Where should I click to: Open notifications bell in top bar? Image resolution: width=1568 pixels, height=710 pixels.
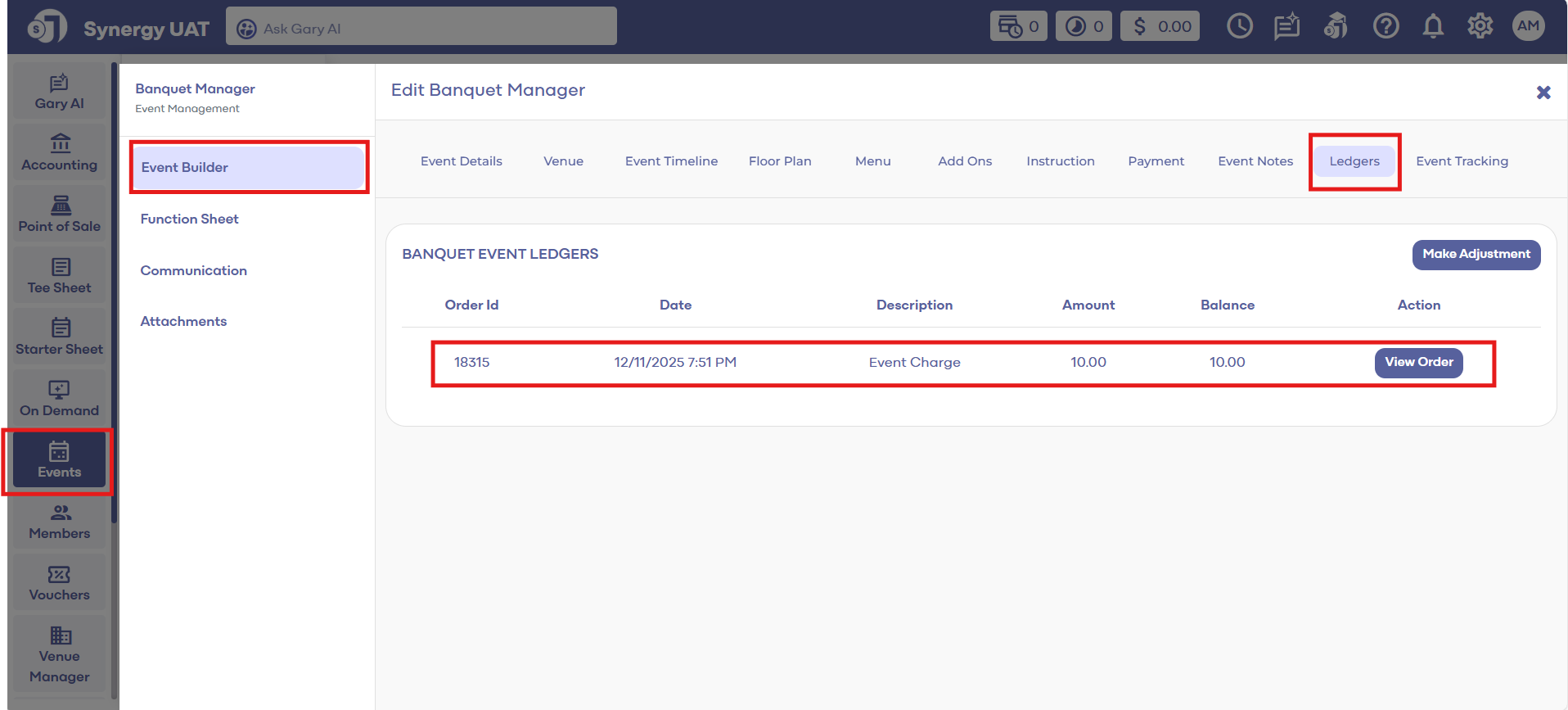(1432, 26)
